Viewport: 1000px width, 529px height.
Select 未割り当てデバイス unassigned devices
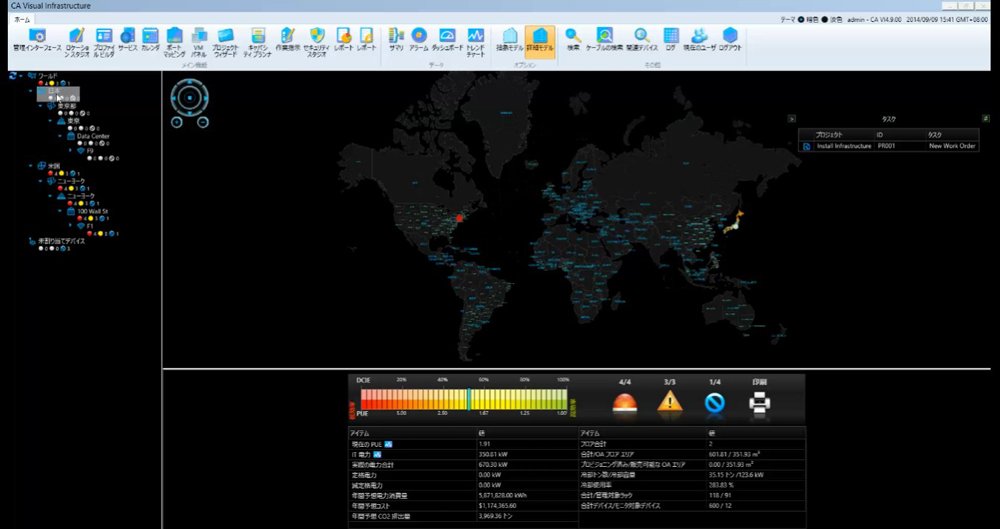(x=61, y=241)
